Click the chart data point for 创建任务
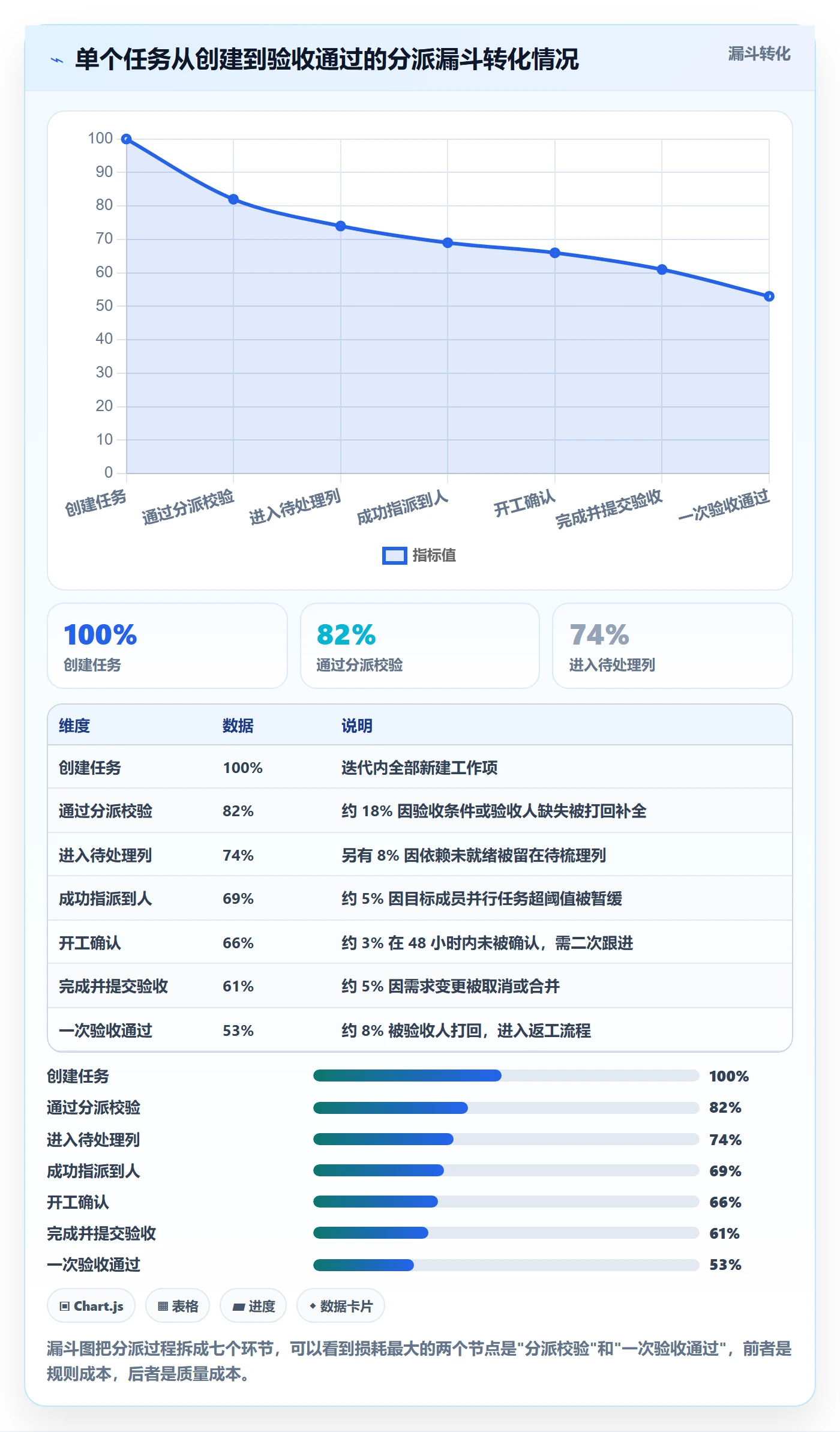This screenshot has width=840, height=1432. pyautogui.click(x=127, y=139)
